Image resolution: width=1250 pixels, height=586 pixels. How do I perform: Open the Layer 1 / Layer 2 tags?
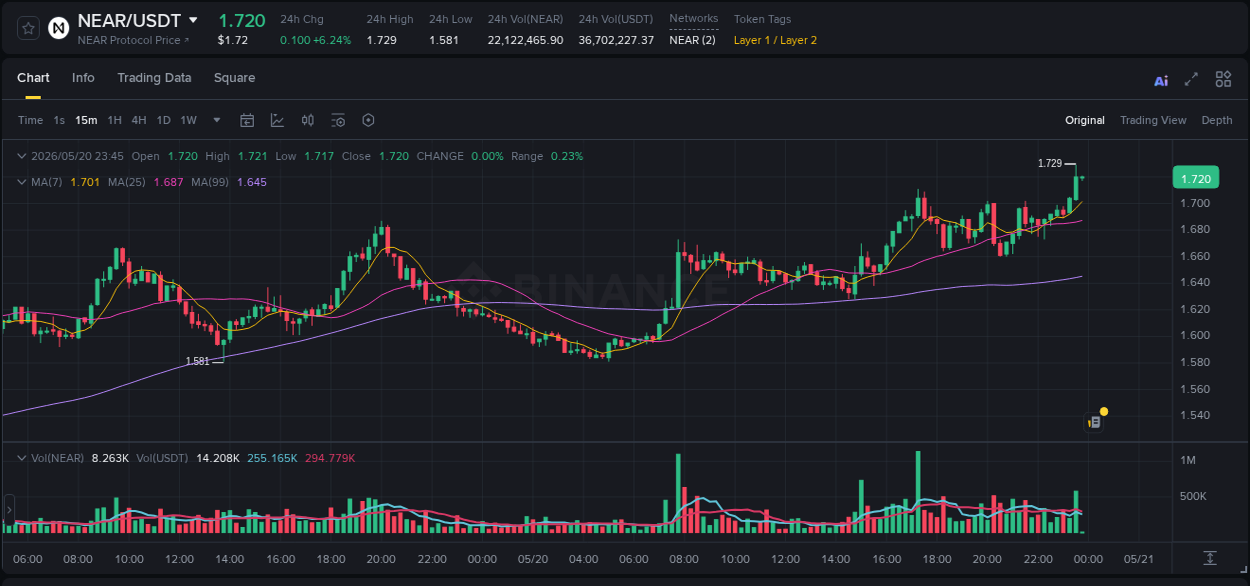point(775,40)
